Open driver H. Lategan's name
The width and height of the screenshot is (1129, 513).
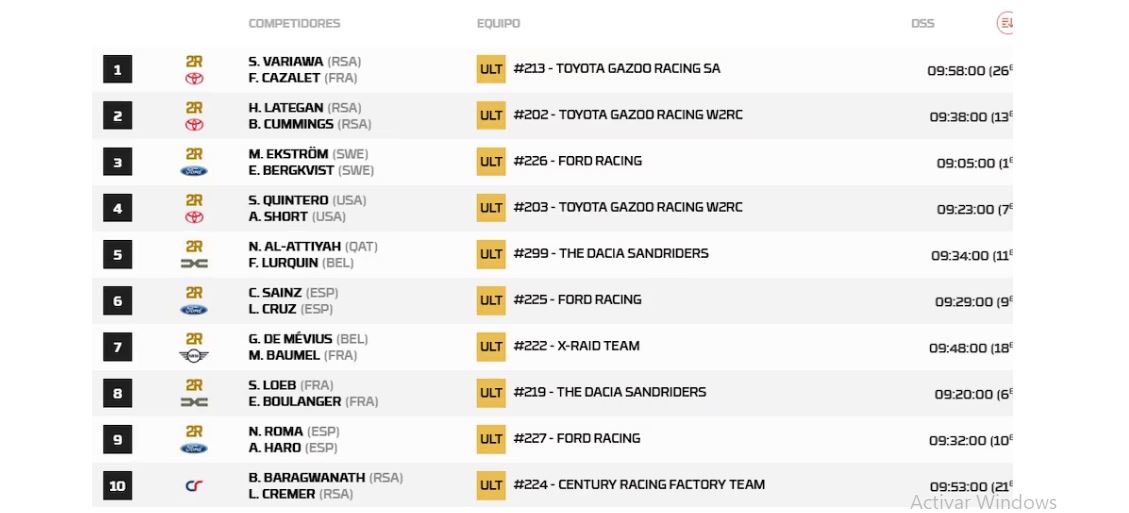click(x=286, y=108)
